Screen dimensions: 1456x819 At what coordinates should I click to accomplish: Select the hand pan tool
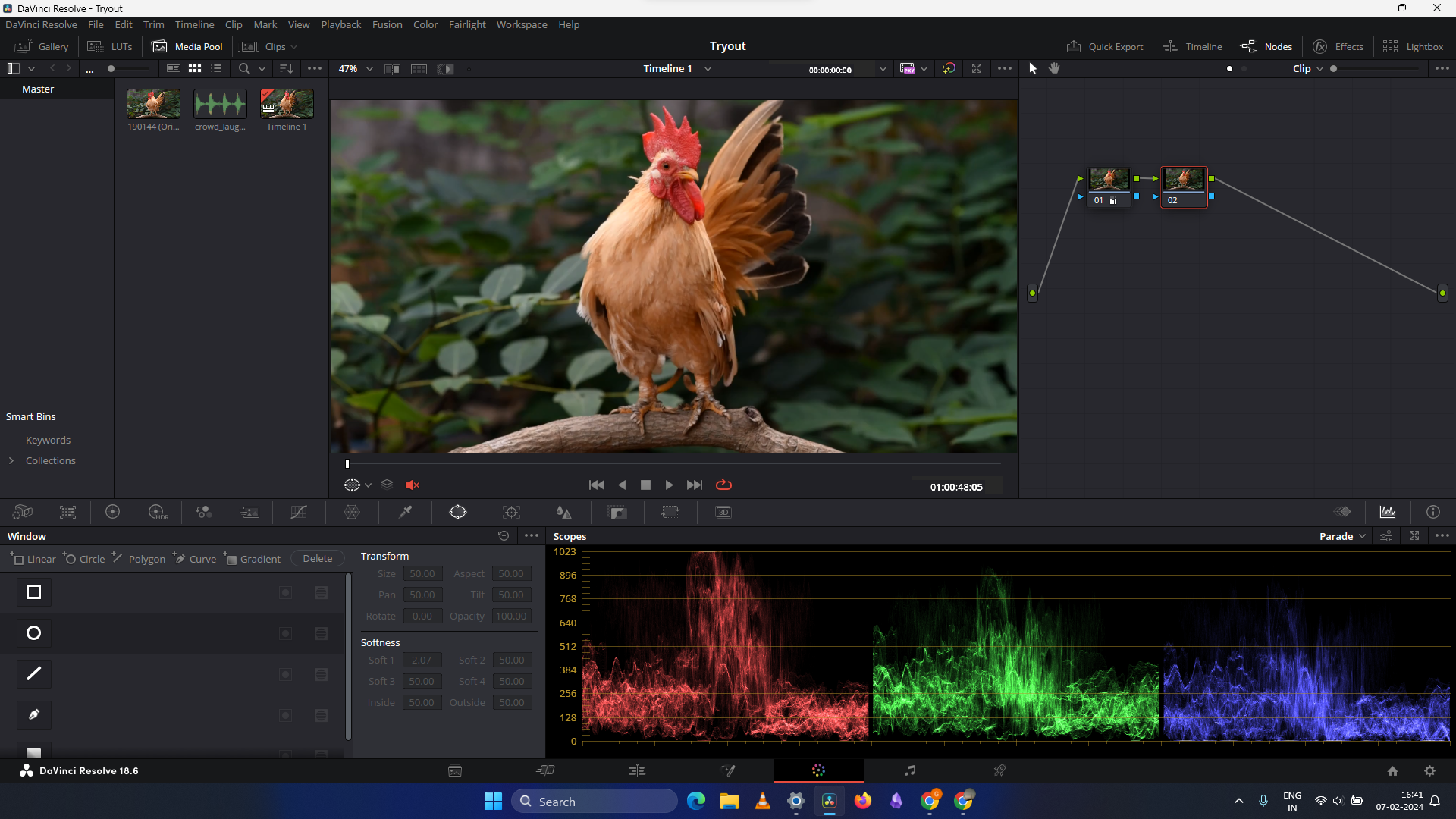[x=1054, y=69]
